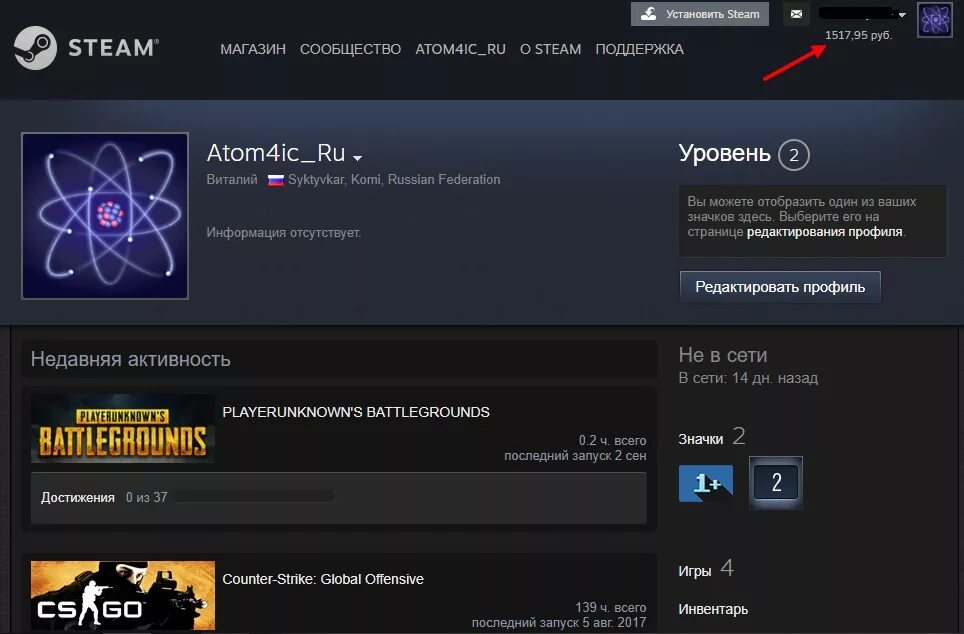Click the badges count number 2
This screenshot has width=964, height=634.
click(x=739, y=436)
